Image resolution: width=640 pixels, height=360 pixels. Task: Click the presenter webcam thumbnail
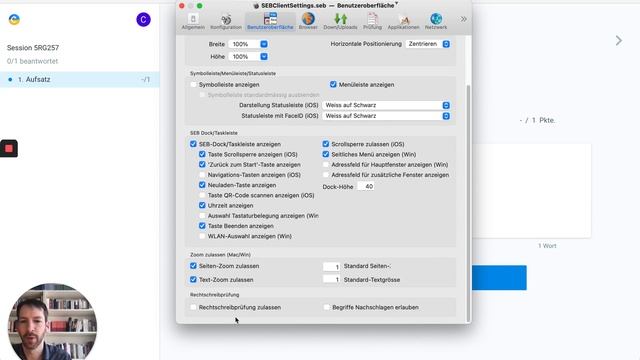(x=52, y=321)
